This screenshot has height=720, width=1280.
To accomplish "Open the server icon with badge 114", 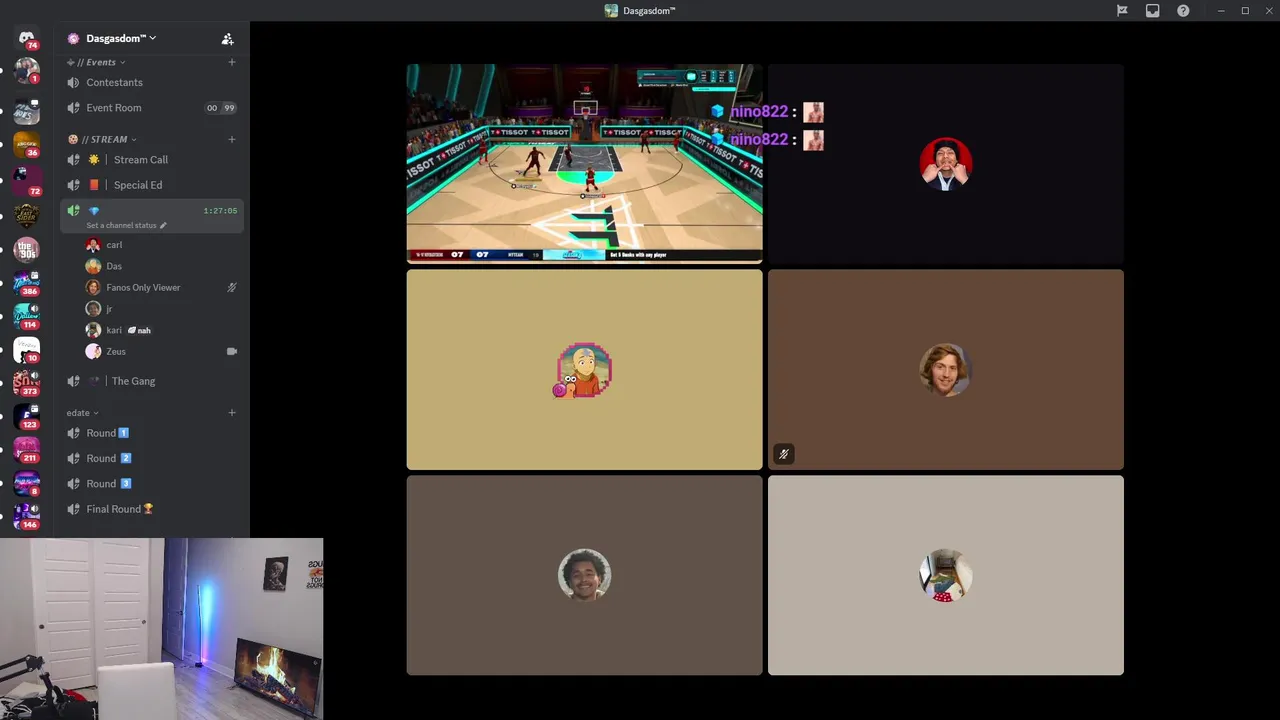I will pos(27,317).
